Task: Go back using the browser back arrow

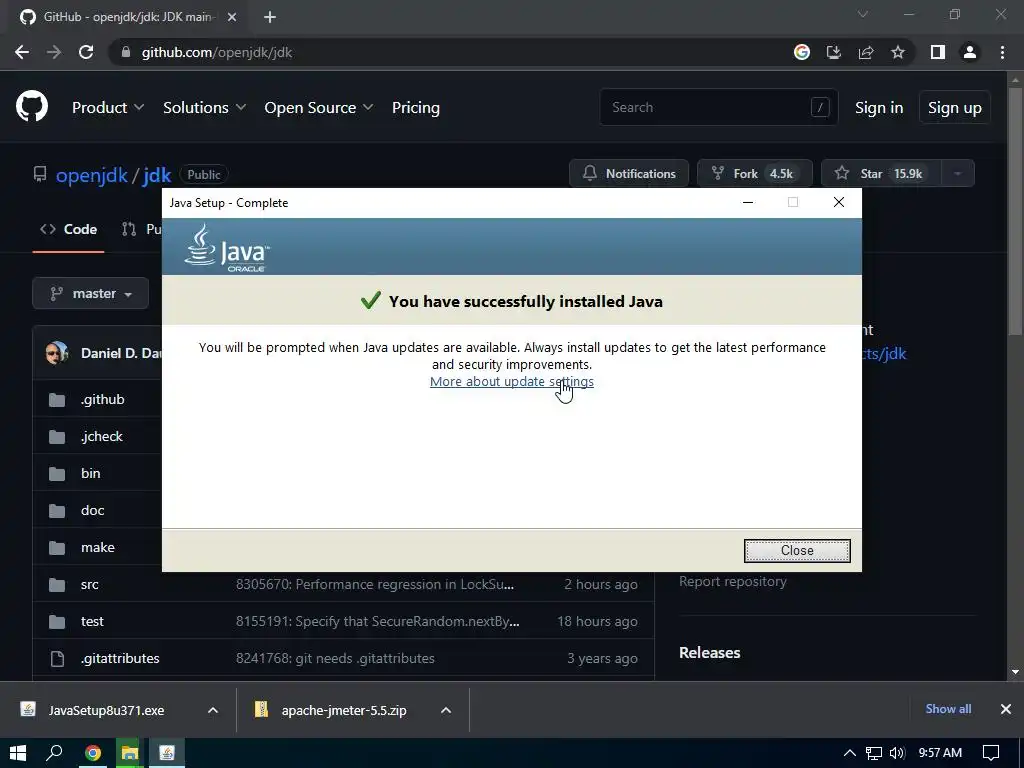Action: tap(22, 52)
